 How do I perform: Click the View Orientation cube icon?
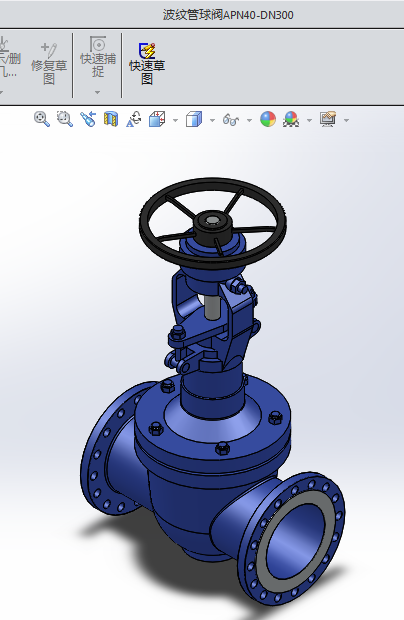pos(157,119)
